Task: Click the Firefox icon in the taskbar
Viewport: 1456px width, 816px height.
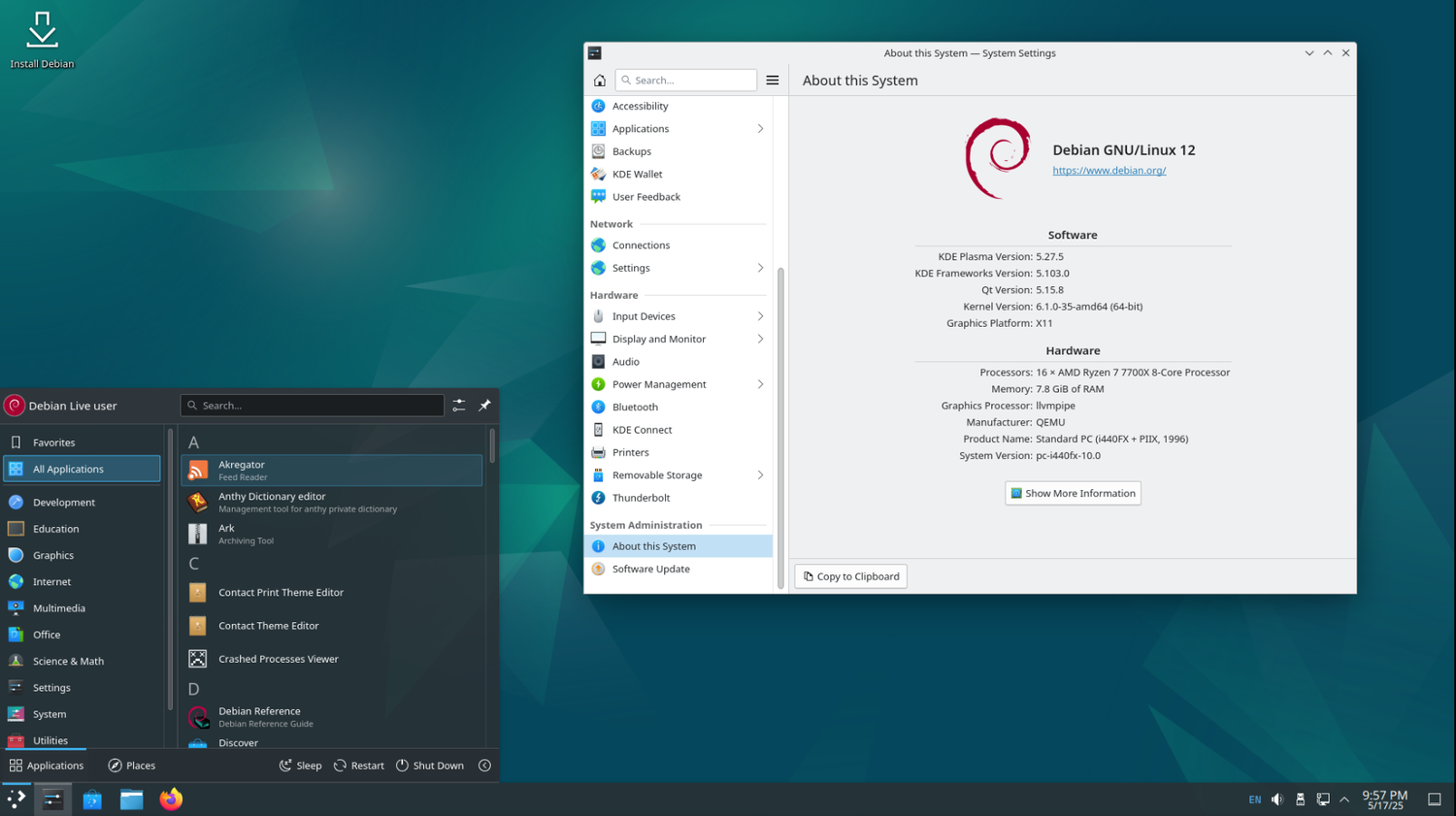Action: [171, 800]
